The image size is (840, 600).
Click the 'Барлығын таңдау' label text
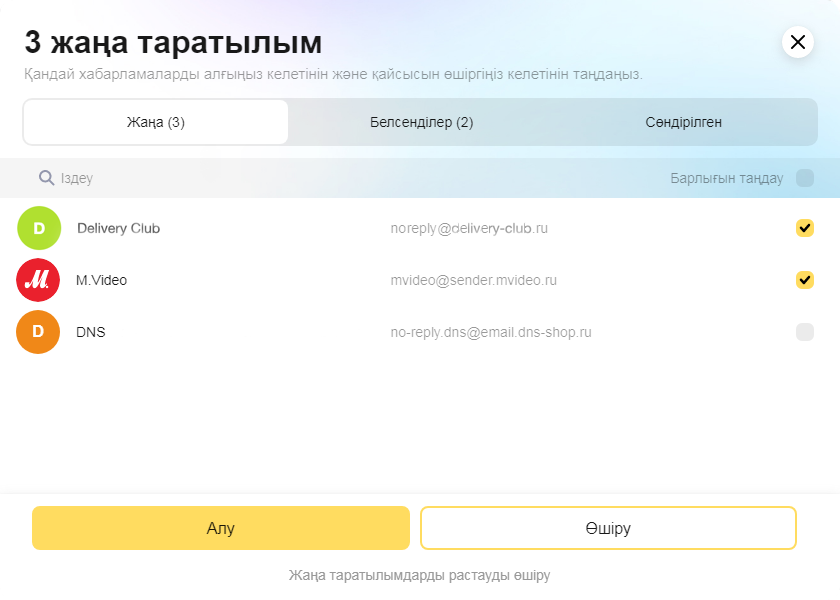pos(726,178)
